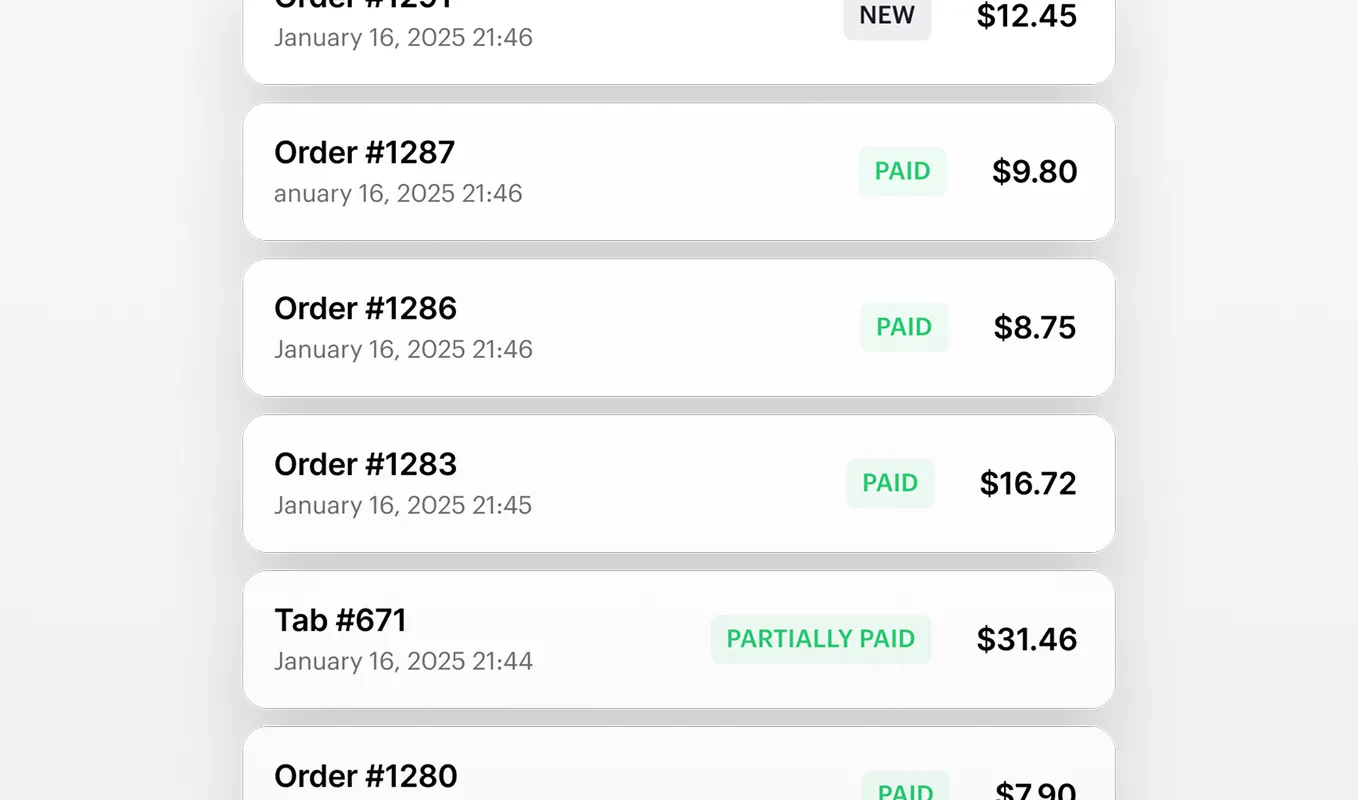Viewport: 1358px width, 800px height.
Task: Click the $31.46 amount on Tab #671
Action: tap(1027, 638)
